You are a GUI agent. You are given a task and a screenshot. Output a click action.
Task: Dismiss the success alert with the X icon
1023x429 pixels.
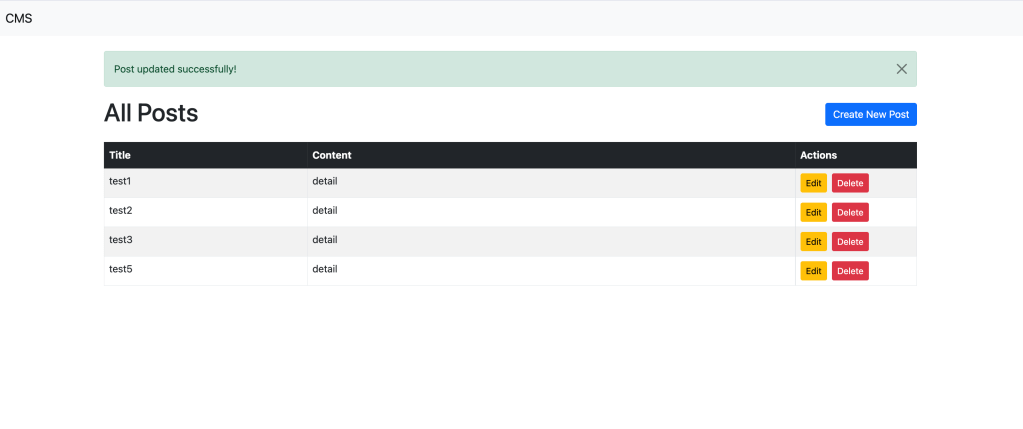(x=901, y=69)
